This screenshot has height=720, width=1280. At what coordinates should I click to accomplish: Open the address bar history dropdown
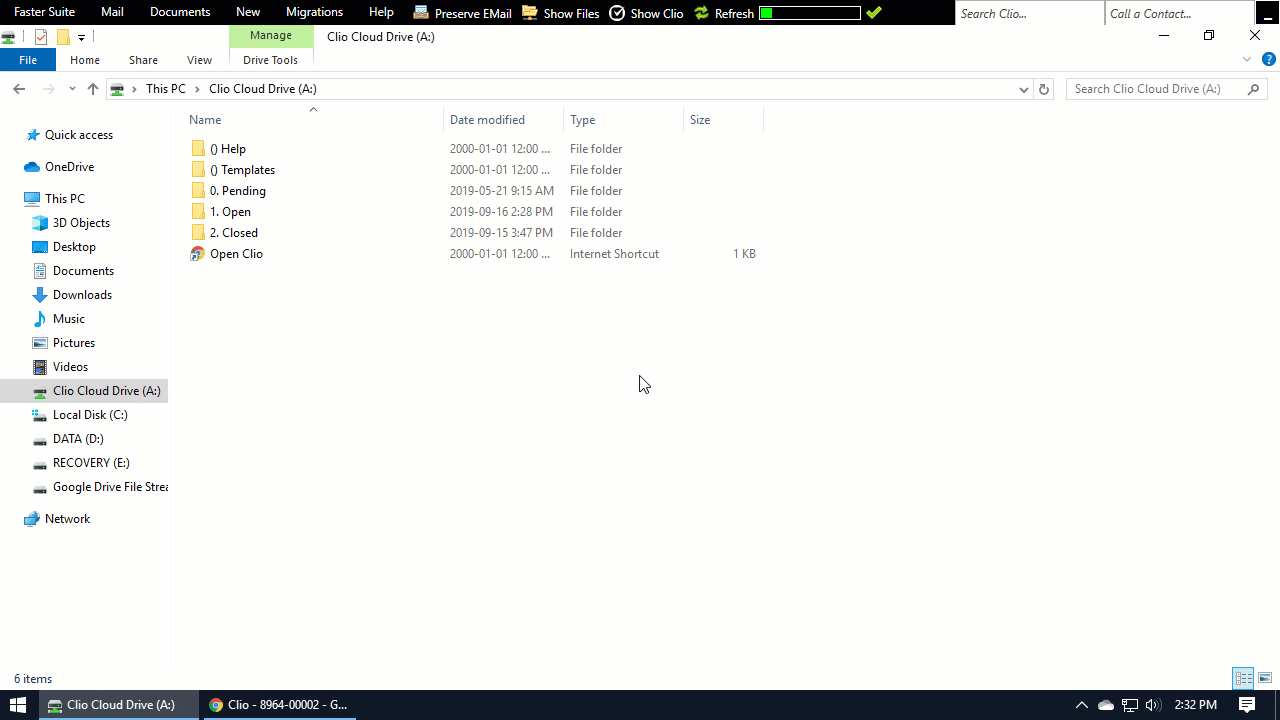pyautogui.click(x=1023, y=89)
